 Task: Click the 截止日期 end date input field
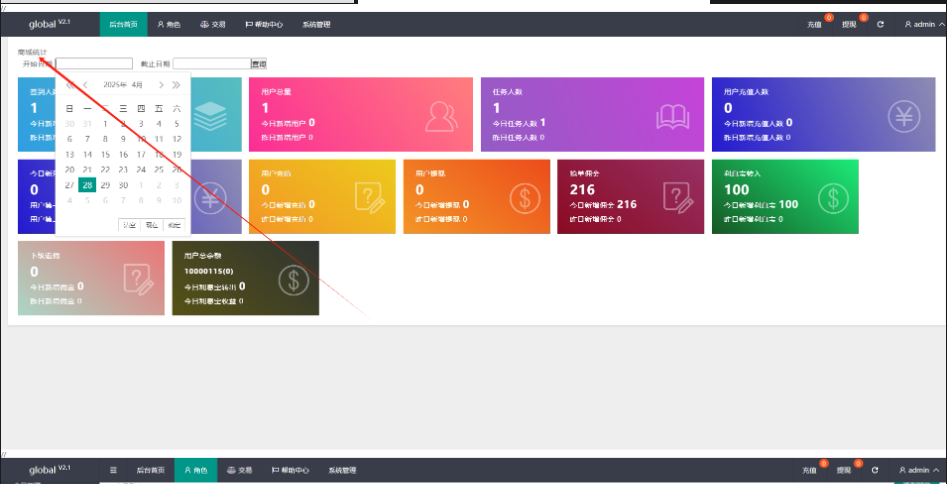pos(211,64)
